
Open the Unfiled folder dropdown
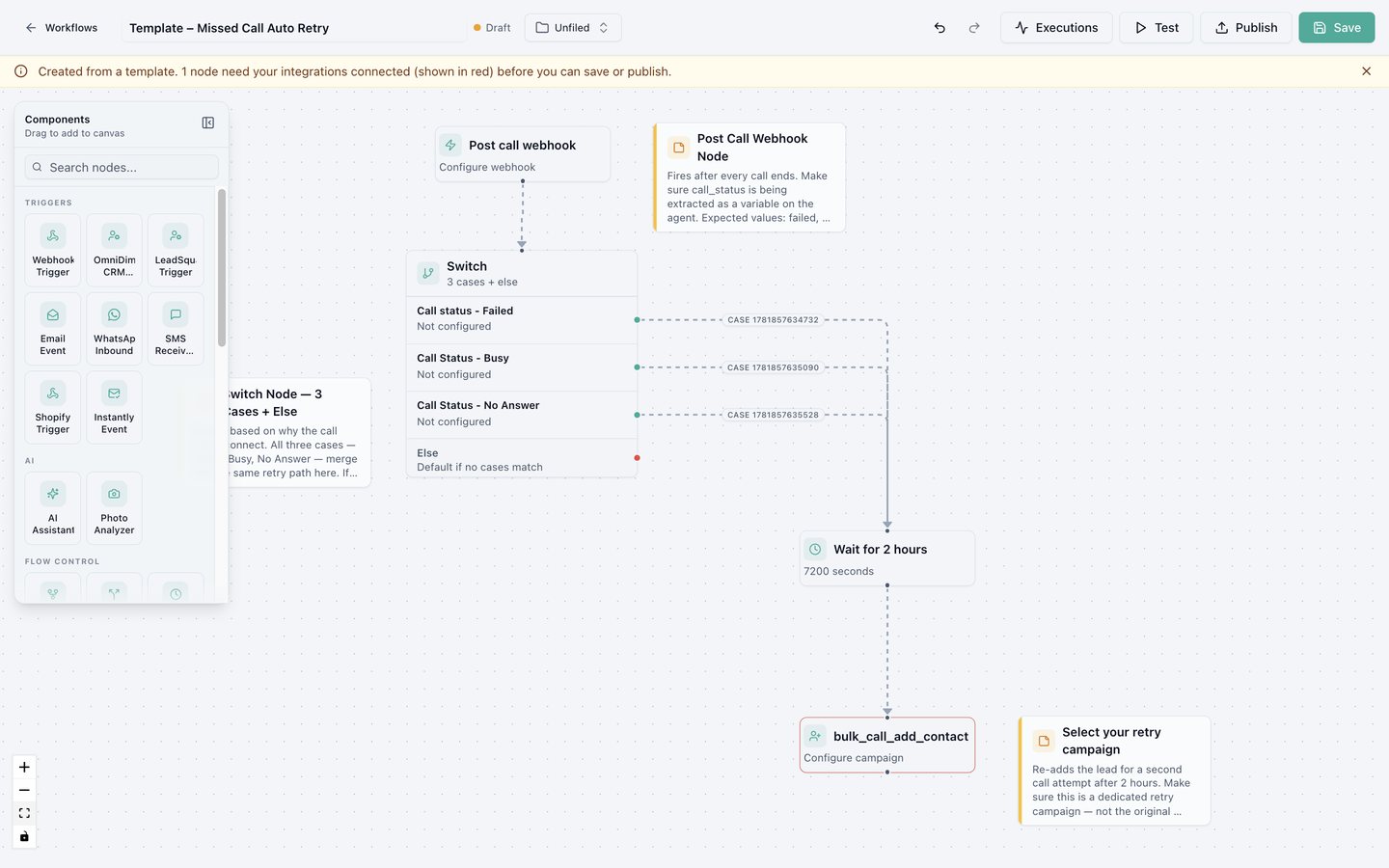pos(573,28)
